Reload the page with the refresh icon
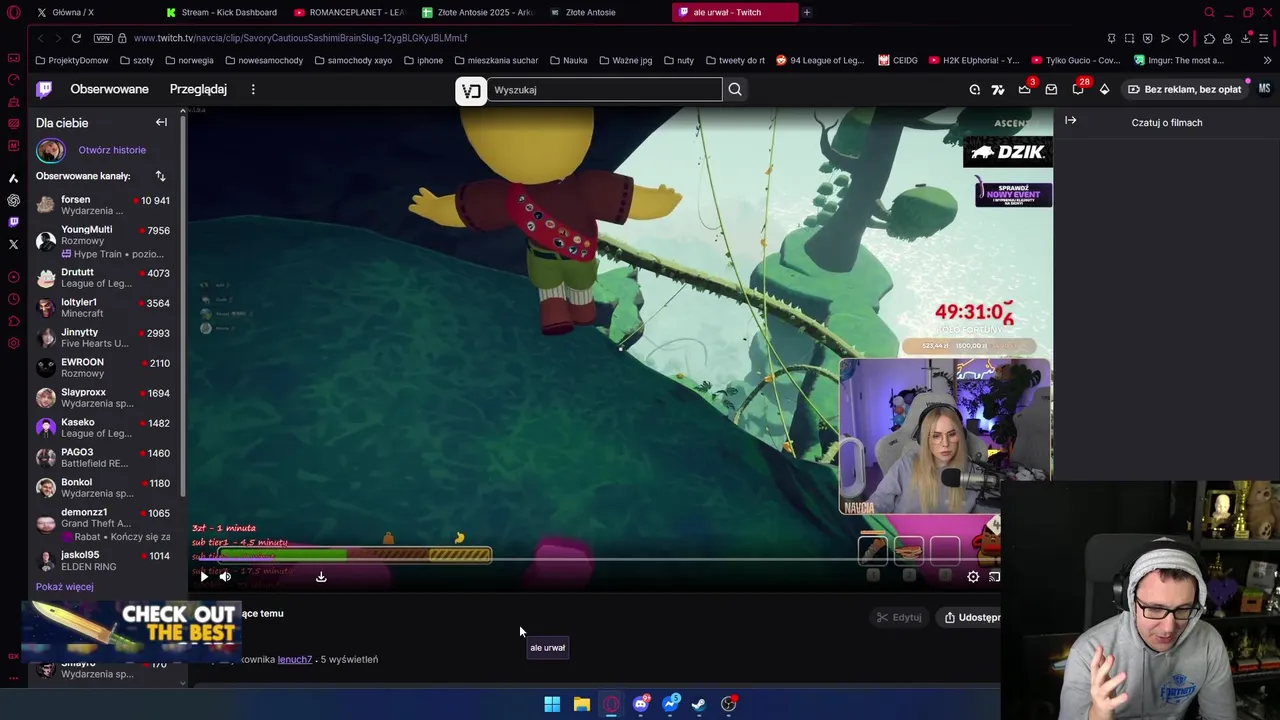Screen dimensions: 1280x720 pyautogui.click(x=76, y=38)
